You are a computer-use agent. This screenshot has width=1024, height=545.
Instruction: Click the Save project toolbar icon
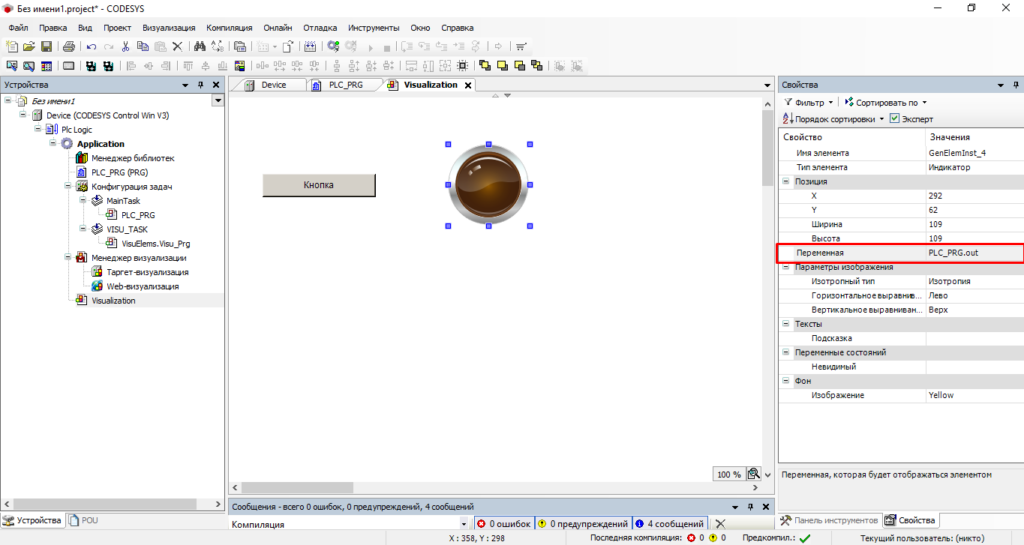[x=46, y=46]
